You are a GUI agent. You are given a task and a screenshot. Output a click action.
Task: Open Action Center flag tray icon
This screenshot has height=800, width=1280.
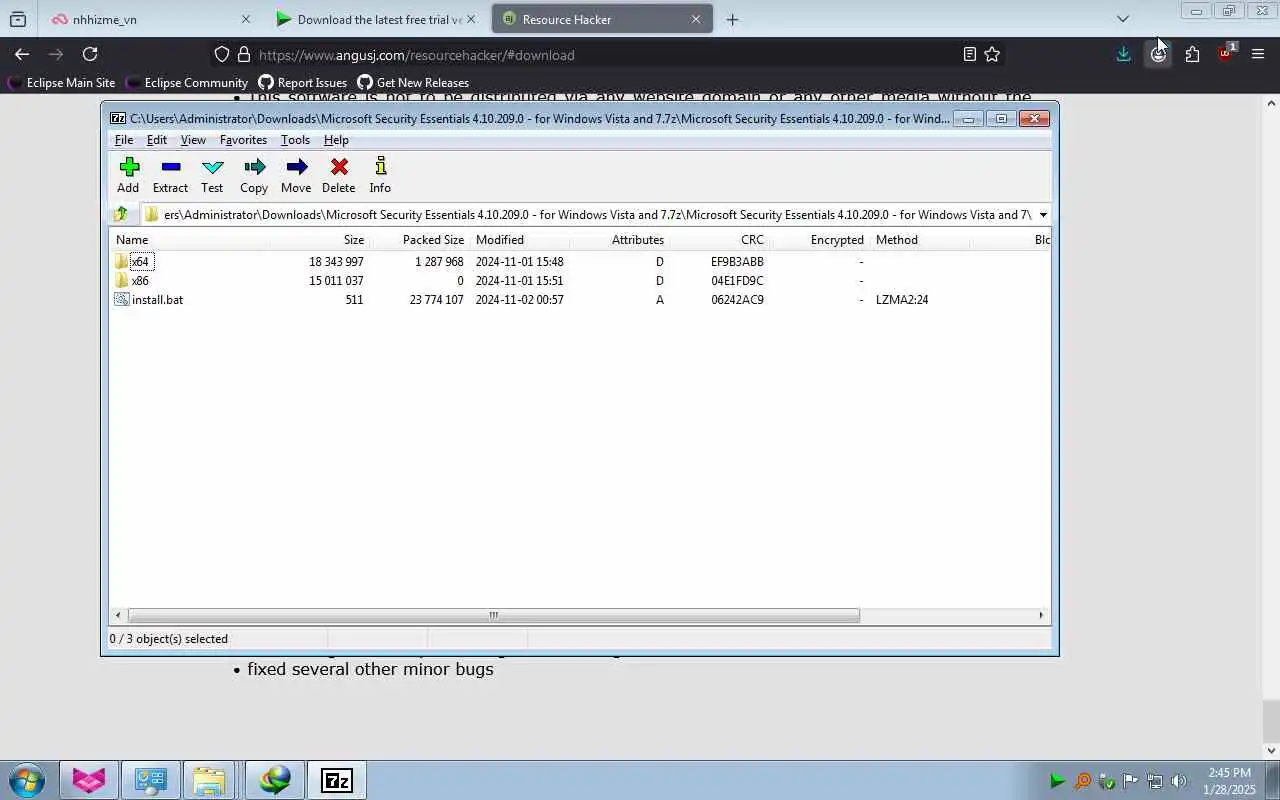pos(1131,781)
